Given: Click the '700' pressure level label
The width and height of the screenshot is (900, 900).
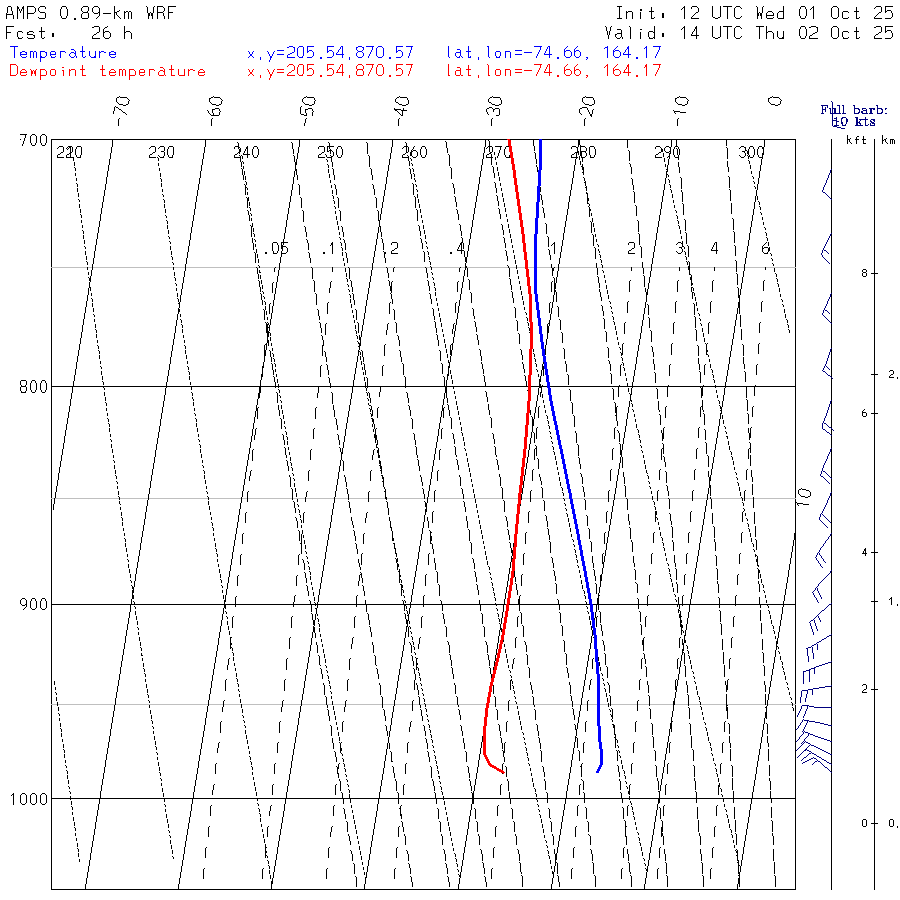Looking at the screenshot, I should [33, 141].
